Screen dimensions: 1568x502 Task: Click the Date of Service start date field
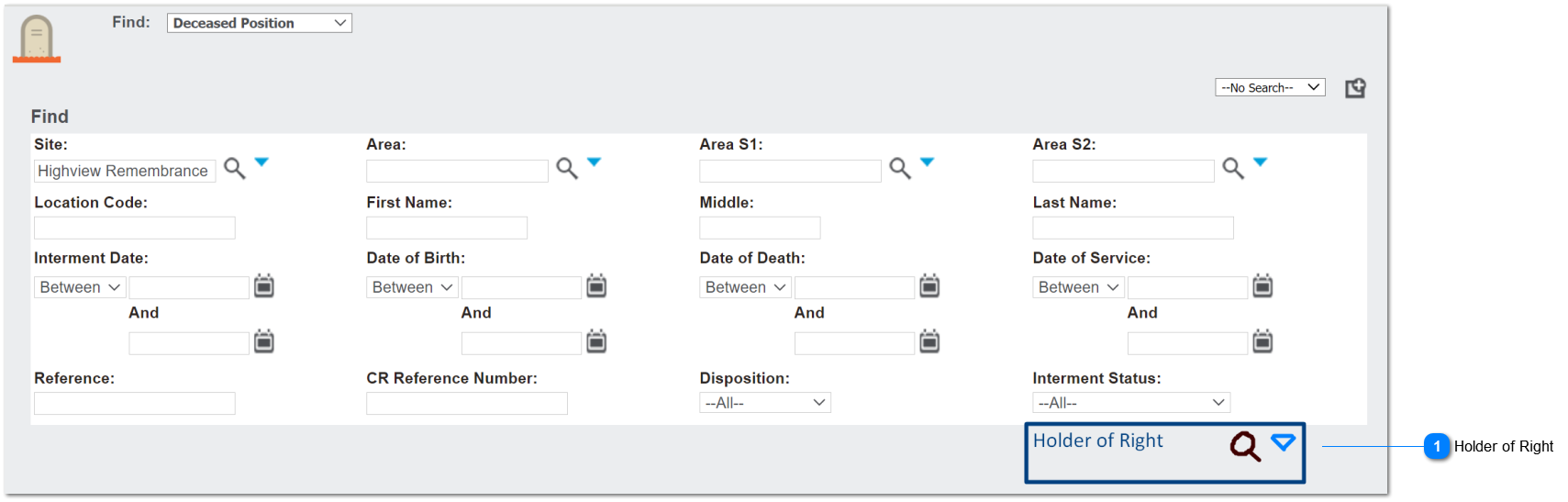(1187, 287)
